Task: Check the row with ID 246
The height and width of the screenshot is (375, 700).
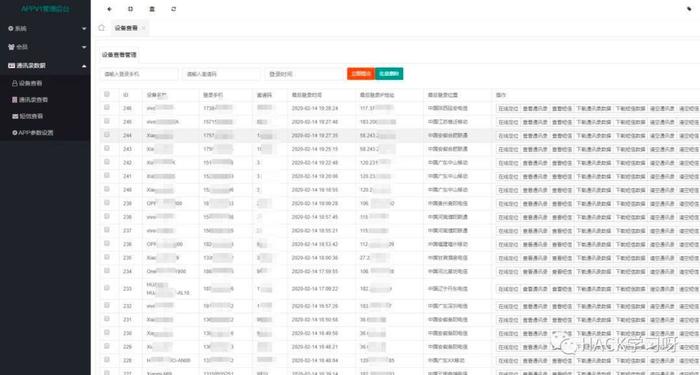Action: pyautogui.click(x=107, y=108)
